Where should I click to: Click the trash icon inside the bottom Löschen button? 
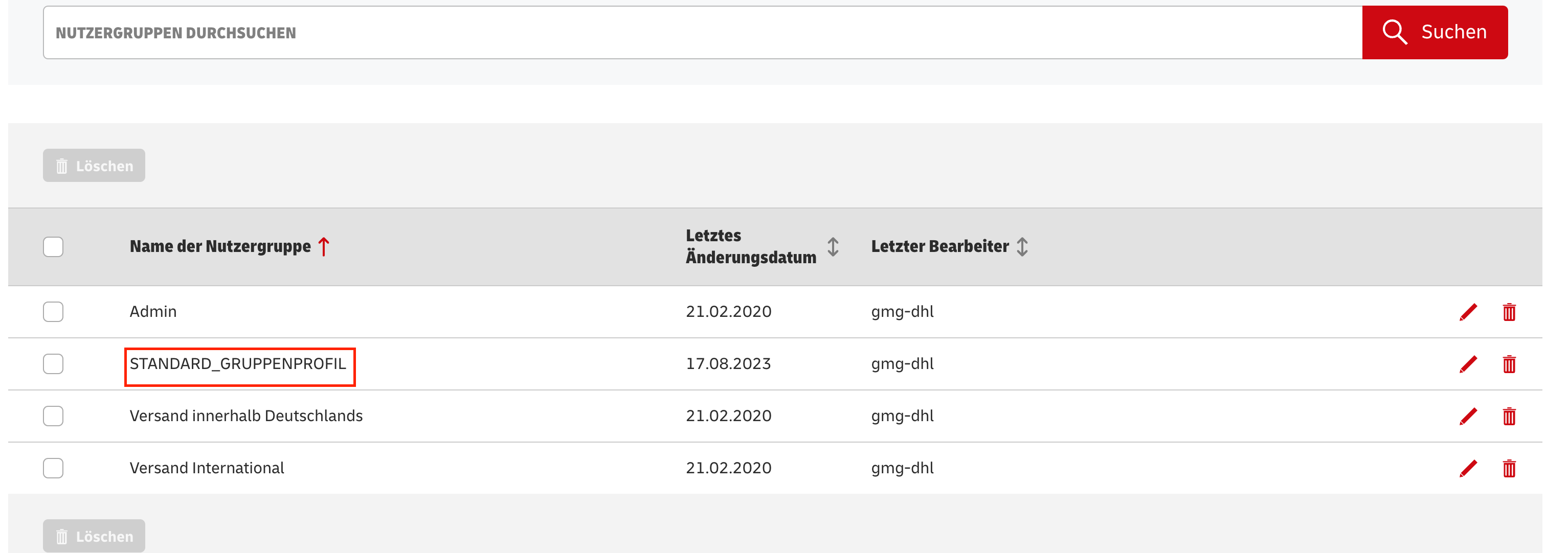coord(61,536)
